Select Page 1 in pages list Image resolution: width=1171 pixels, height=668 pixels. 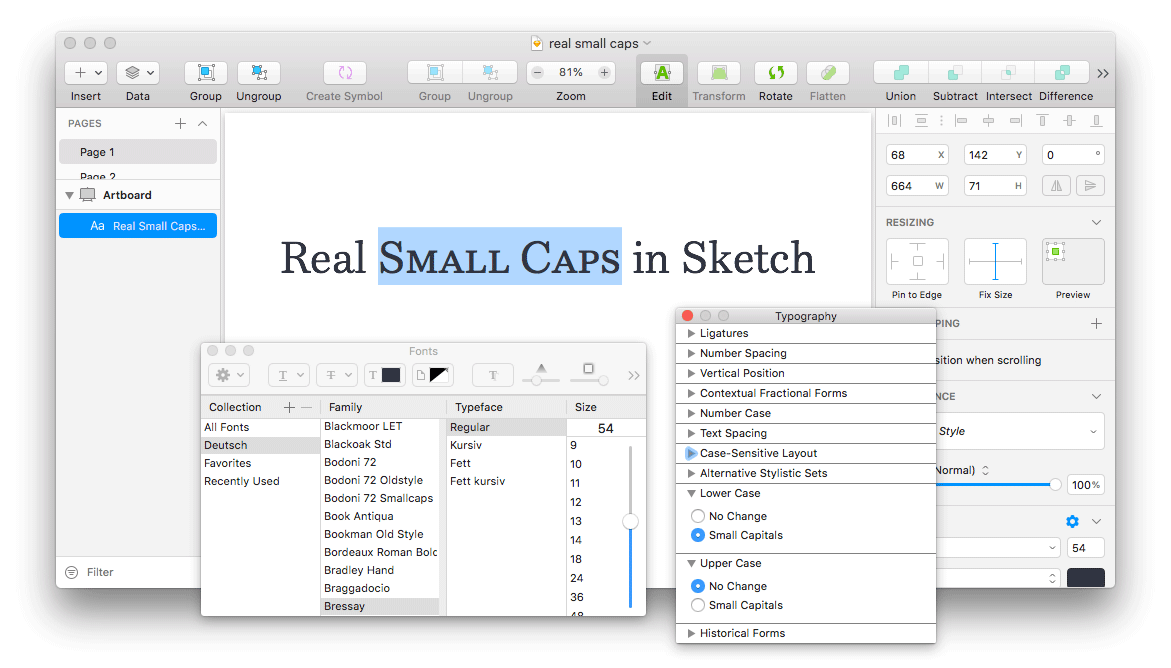click(x=138, y=152)
